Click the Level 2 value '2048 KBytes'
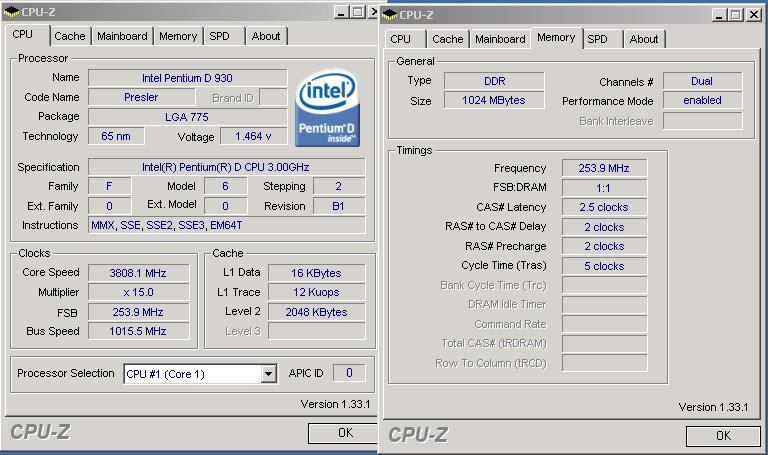The height and width of the screenshot is (455, 768). point(316,312)
